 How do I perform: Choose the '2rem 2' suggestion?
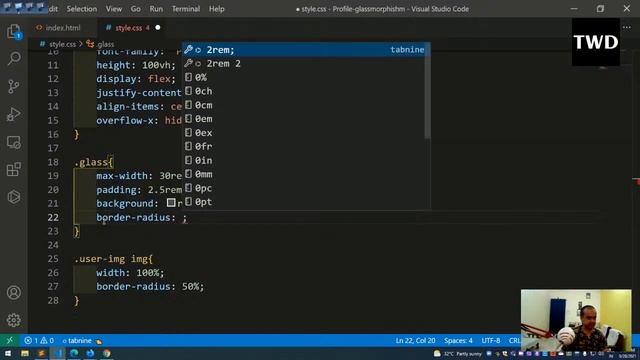304,64
